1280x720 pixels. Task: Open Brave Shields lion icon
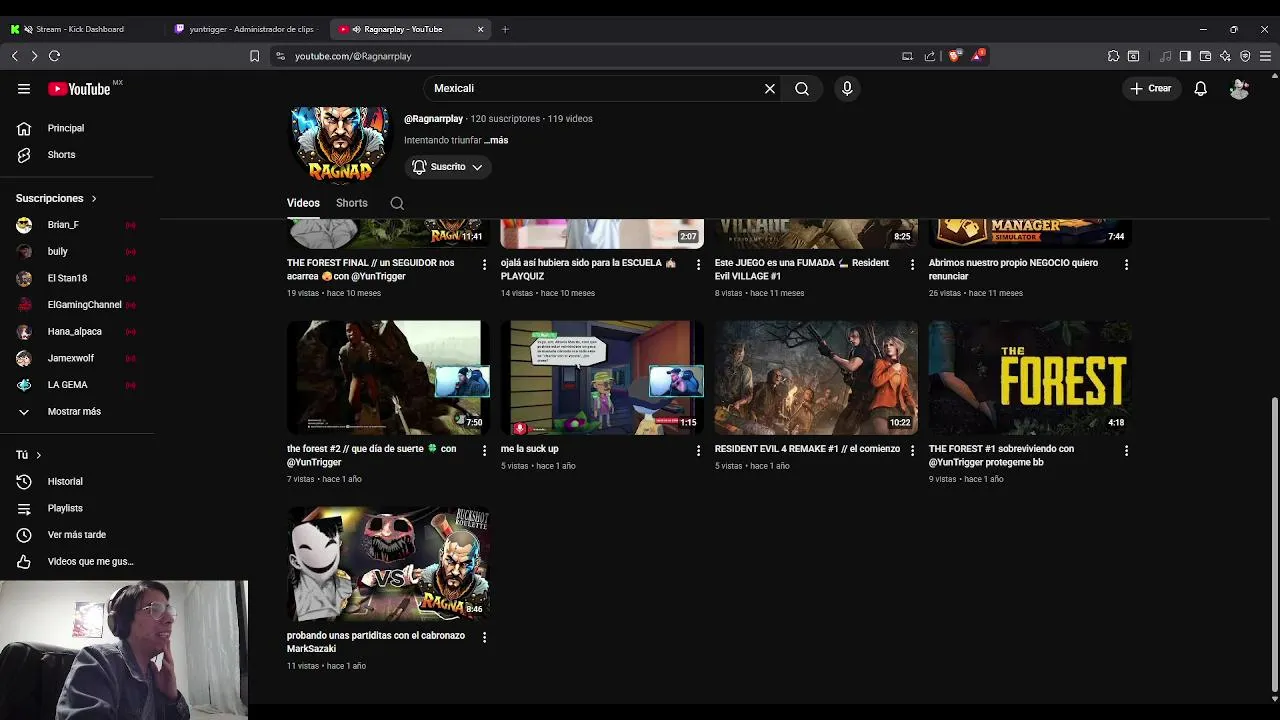point(953,56)
